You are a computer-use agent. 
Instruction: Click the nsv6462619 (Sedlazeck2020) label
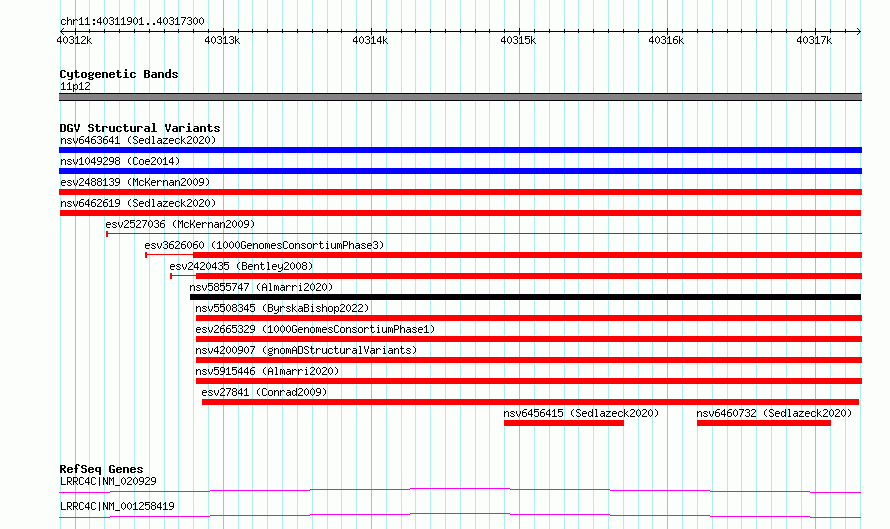(138, 203)
